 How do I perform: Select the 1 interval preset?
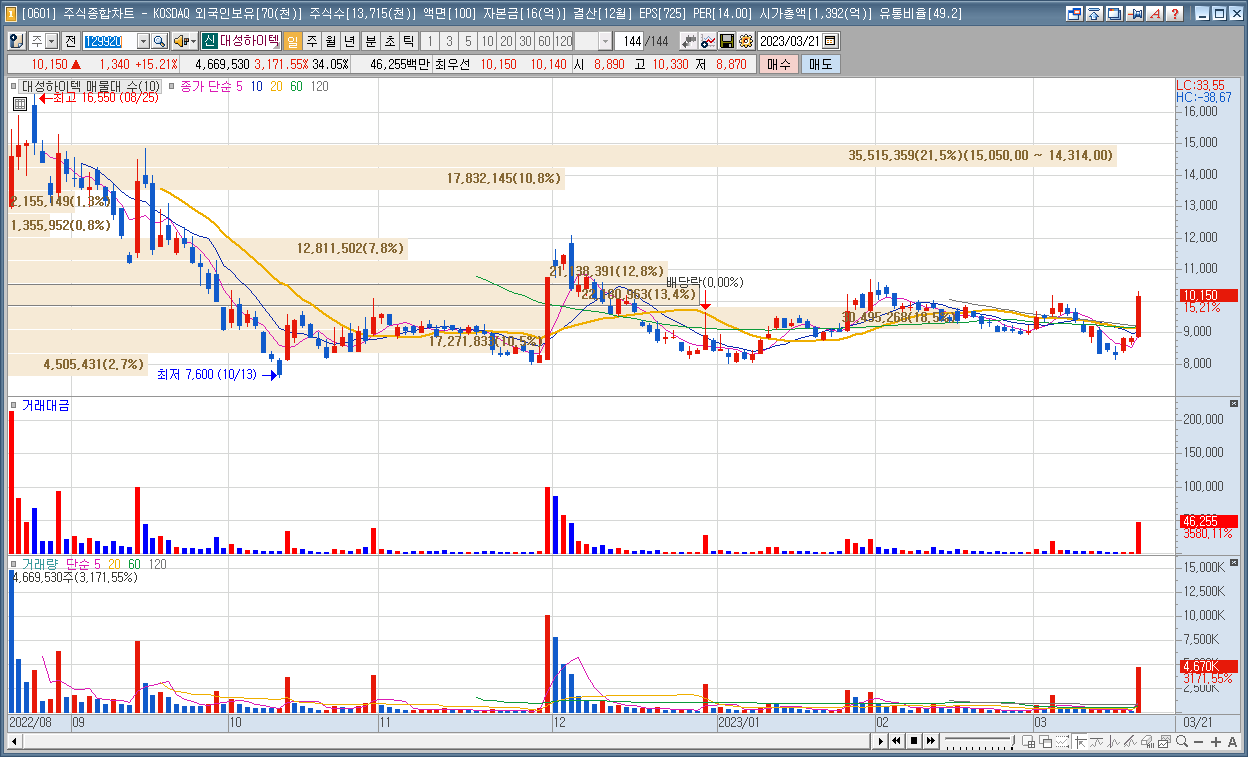(429, 41)
